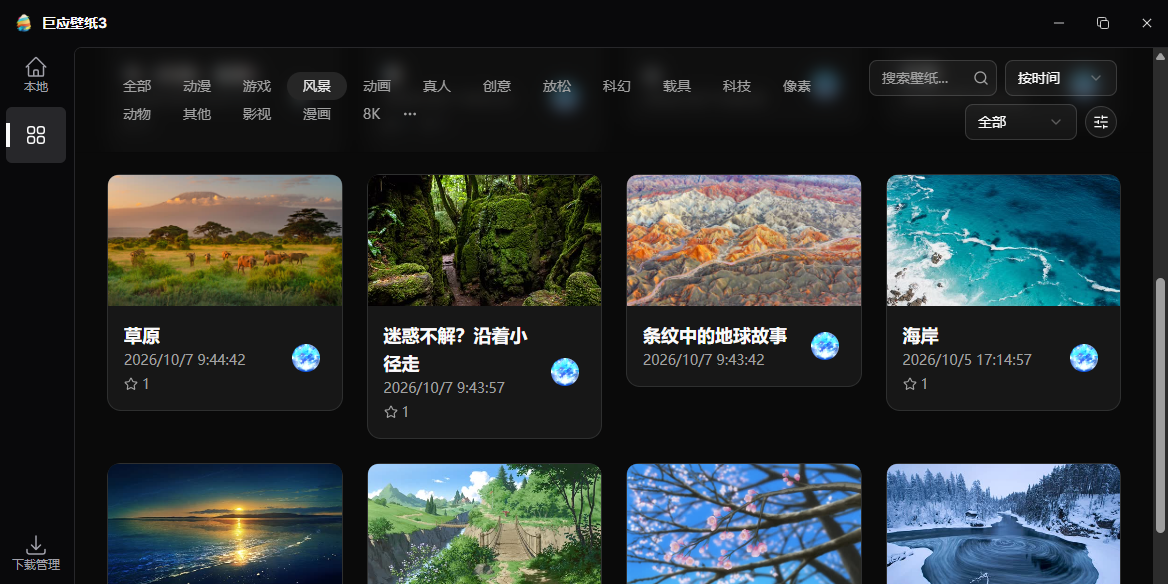Click the date 2026/10/7 9:44:42
Viewport: 1168px width, 584px height.
click(185, 360)
